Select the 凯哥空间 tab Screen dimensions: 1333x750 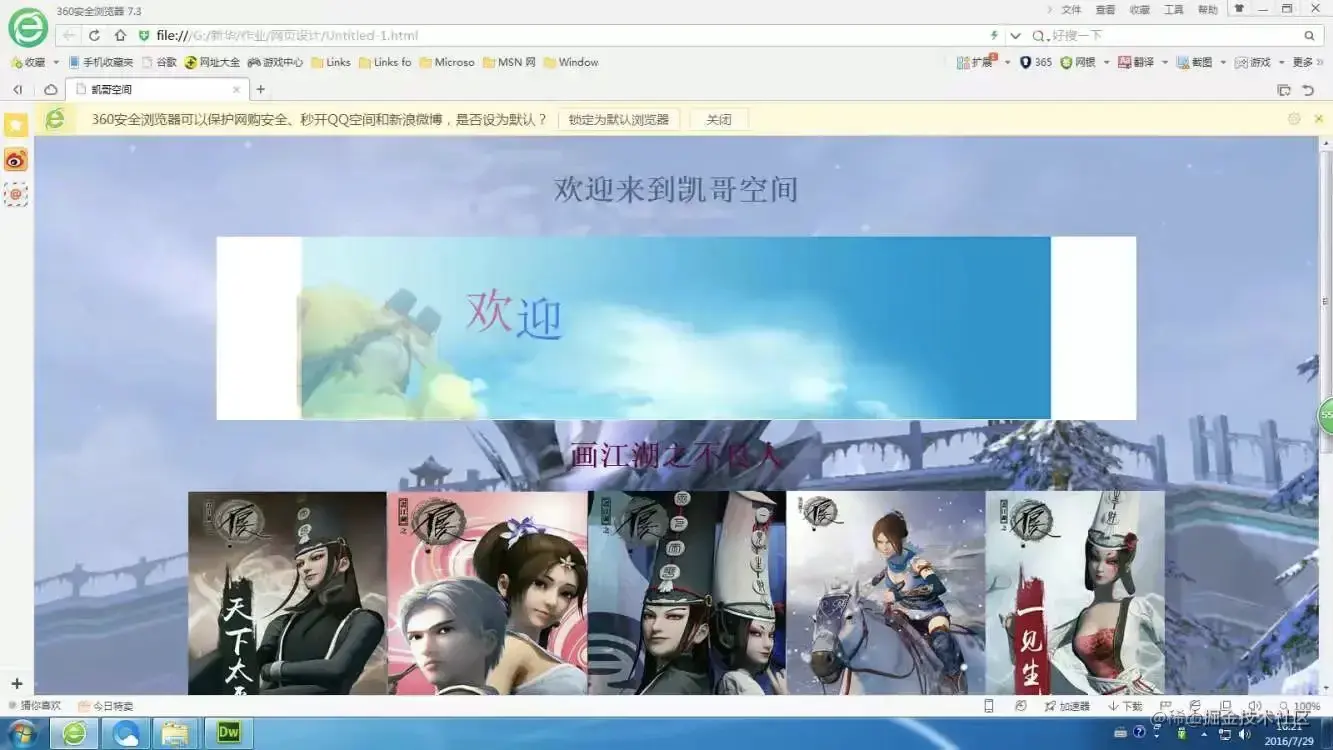155,89
